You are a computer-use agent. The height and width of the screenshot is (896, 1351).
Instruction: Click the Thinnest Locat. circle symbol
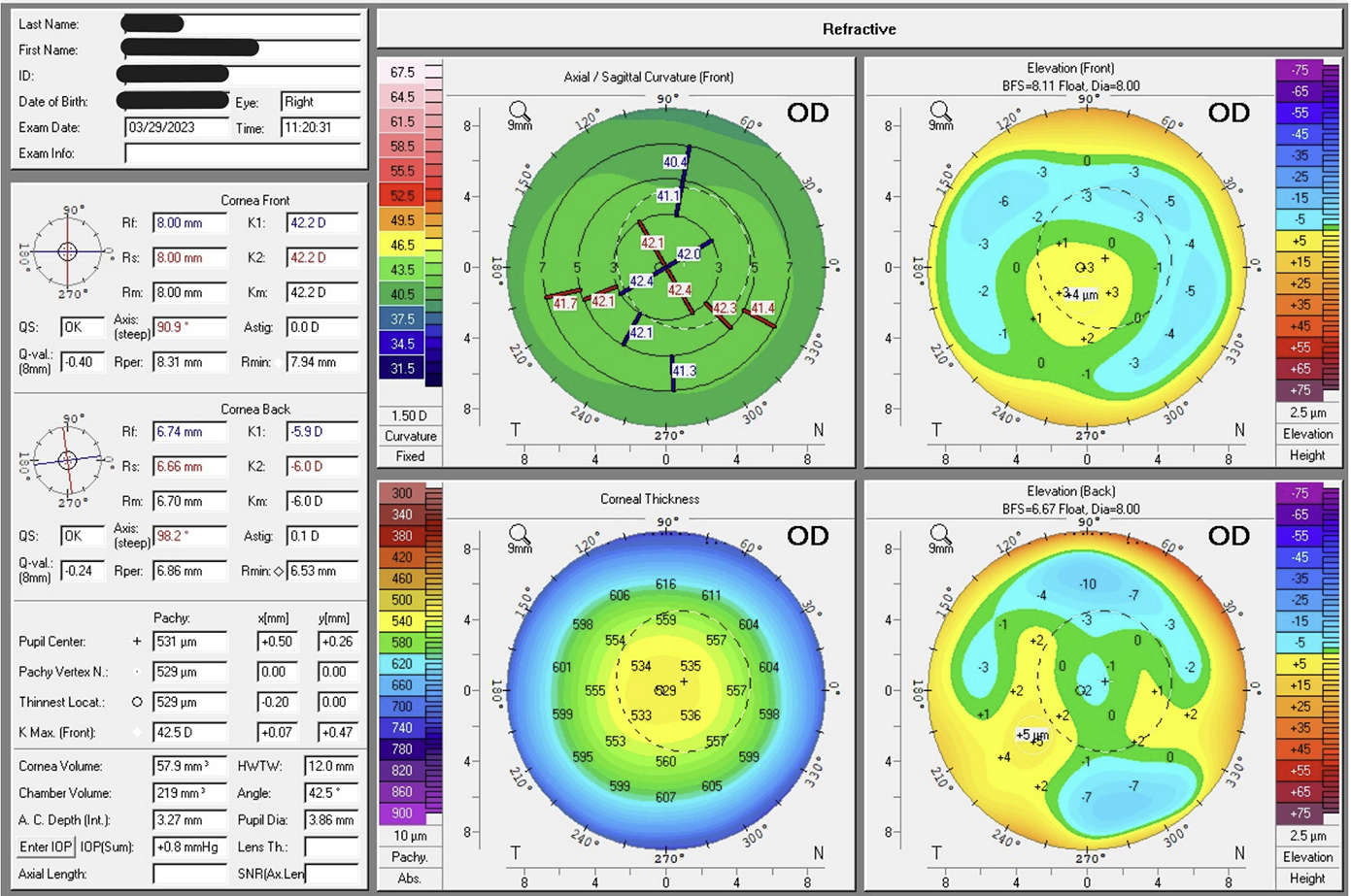click(x=137, y=702)
